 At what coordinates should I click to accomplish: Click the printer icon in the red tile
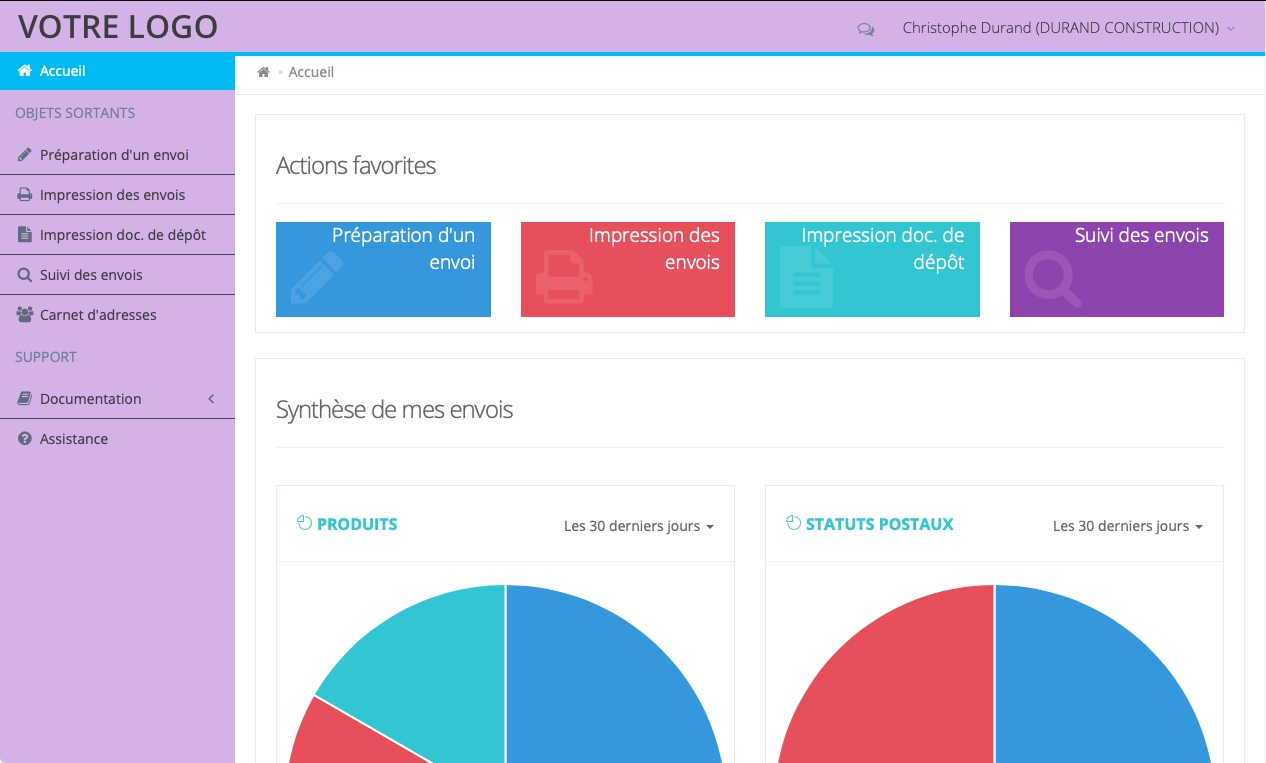click(564, 277)
